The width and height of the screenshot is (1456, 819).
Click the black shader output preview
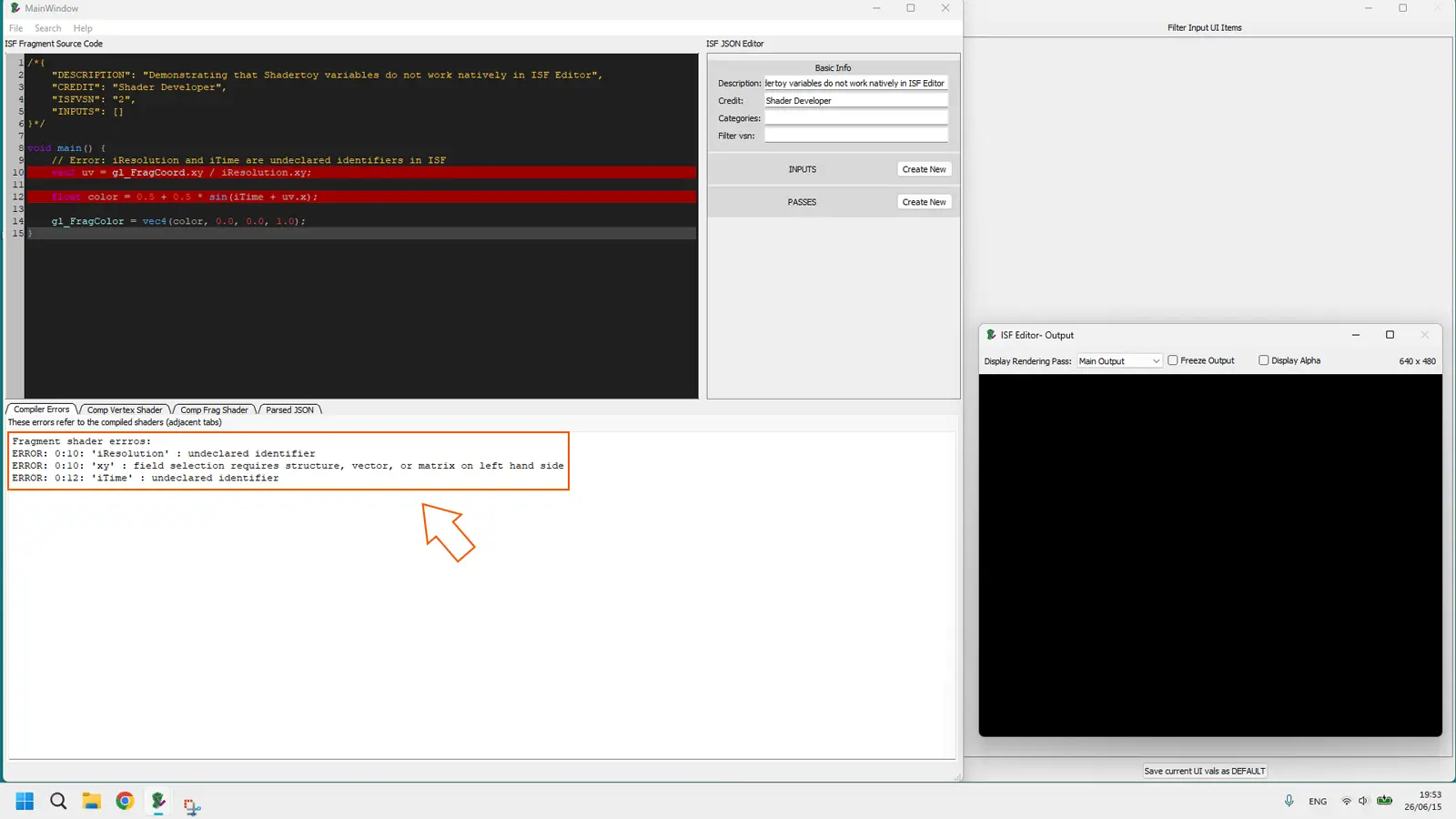coord(1210,555)
